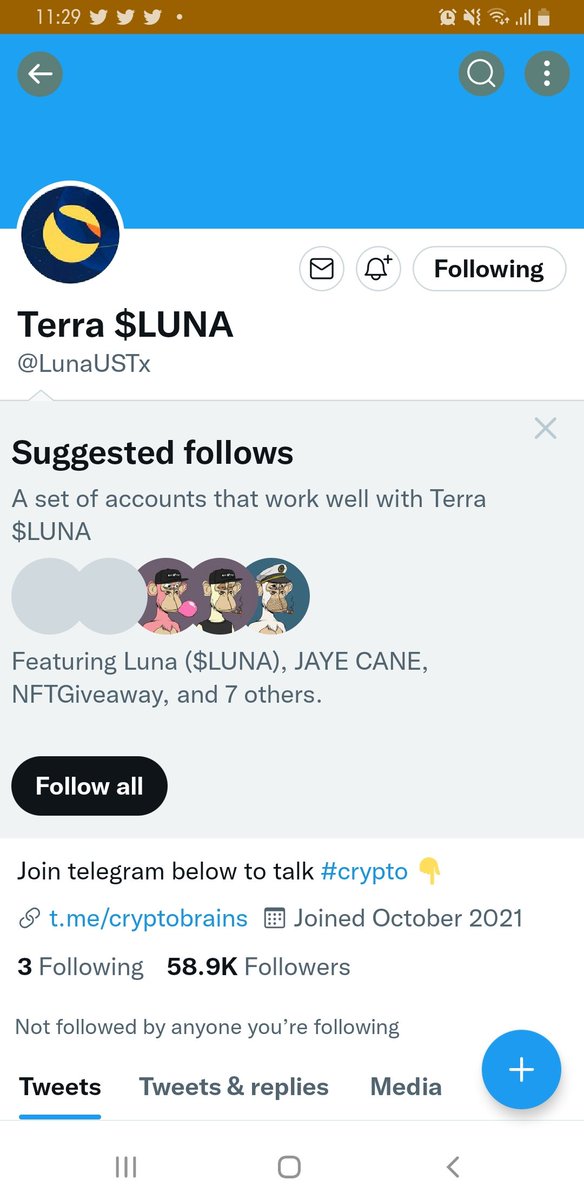Open the pink bubblegum ape avatar
Screen dimensions: 584x1200
click(x=172, y=597)
